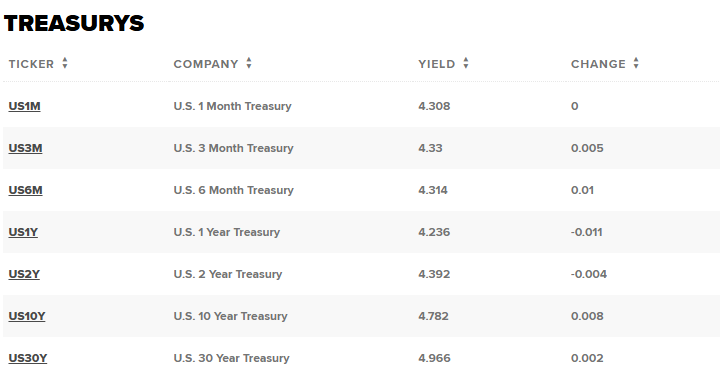Open the US3M ticker link
The width and height of the screenshot is (720, 381).
coord(25,148)
